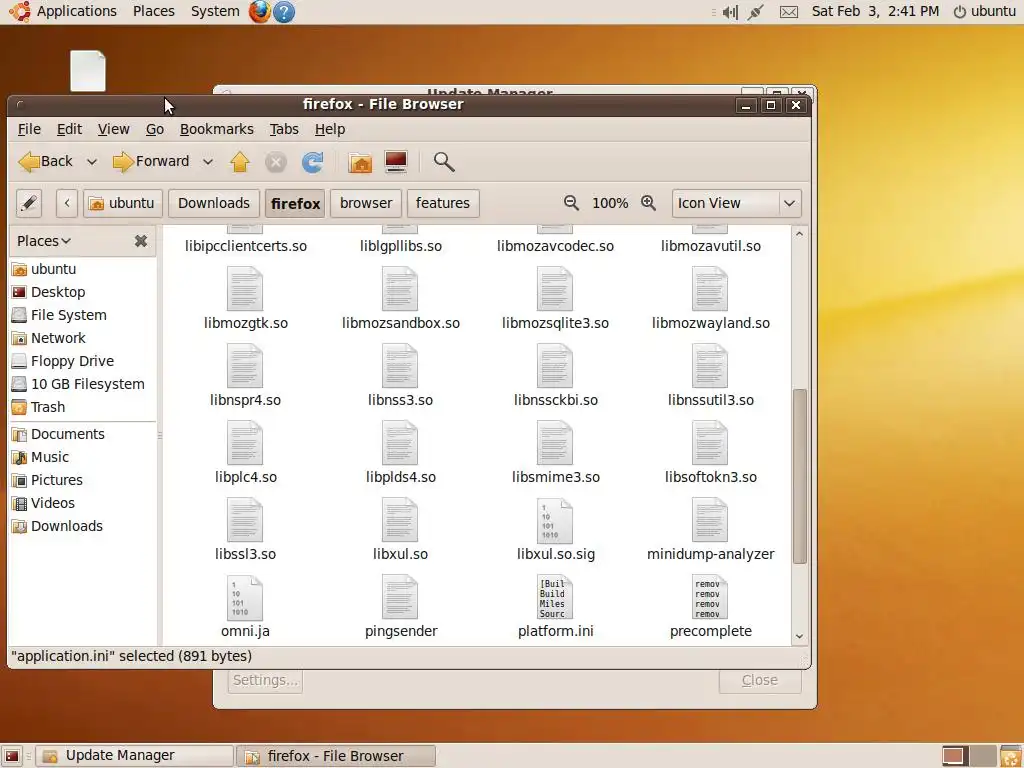Click Close in the Update Manager window

[760, 680]
